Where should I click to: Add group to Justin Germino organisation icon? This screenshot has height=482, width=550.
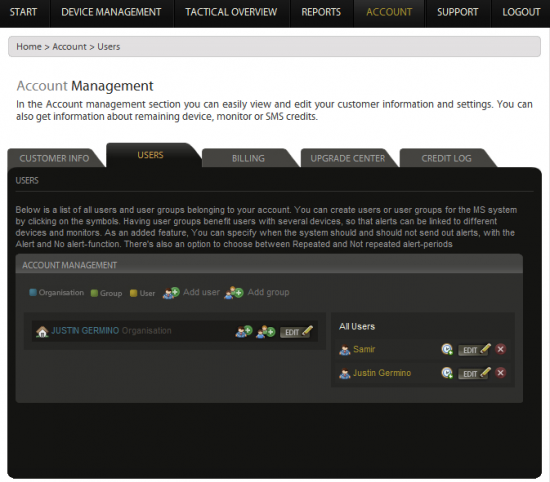[266, 331]
